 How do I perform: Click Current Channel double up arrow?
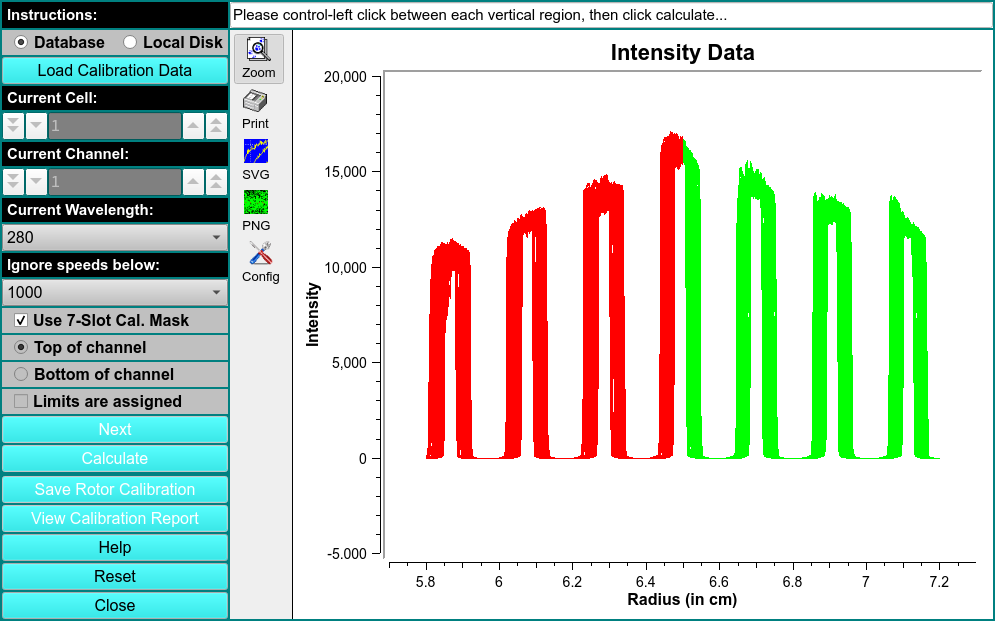217,181
